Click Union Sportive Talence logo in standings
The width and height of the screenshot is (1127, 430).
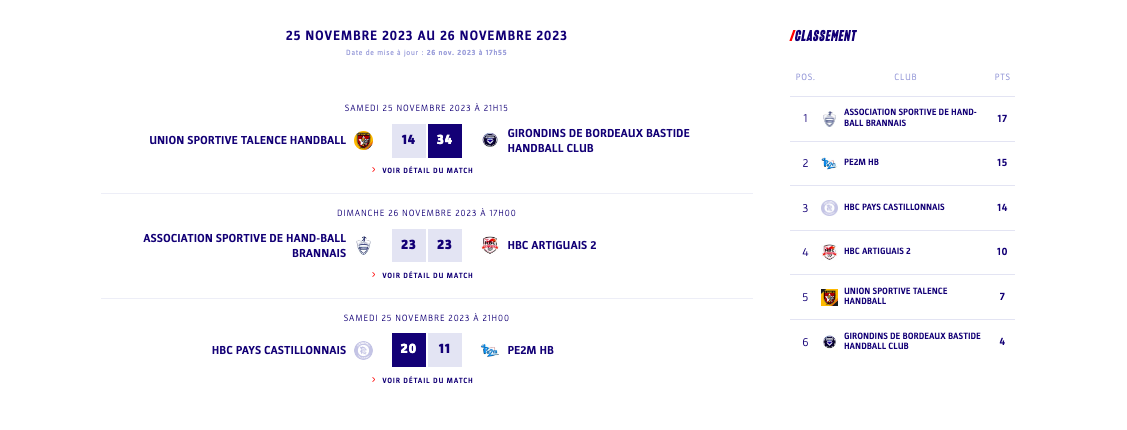pyautogui.click(x=829, y=297)
